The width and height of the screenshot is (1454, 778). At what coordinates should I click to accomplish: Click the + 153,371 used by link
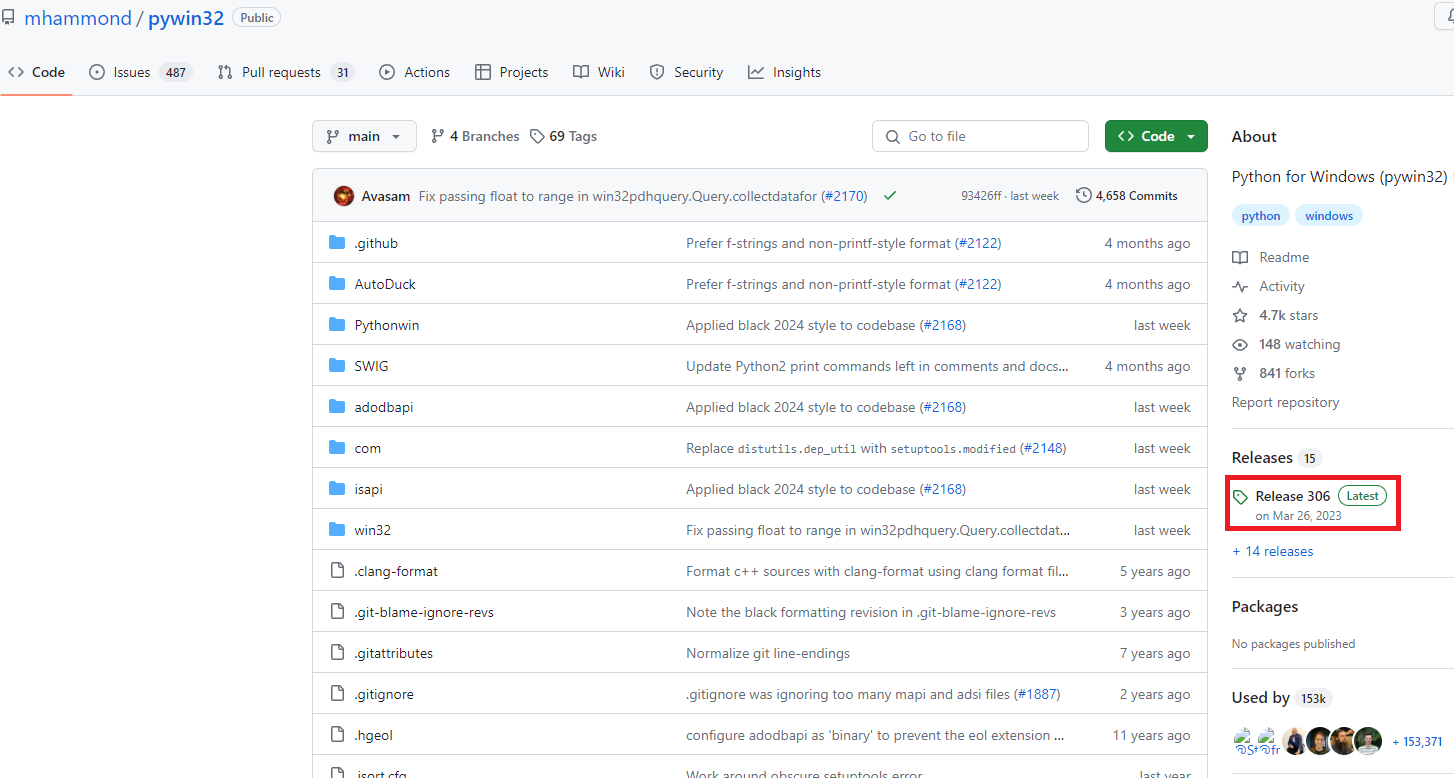click(x=1417, y=741)
